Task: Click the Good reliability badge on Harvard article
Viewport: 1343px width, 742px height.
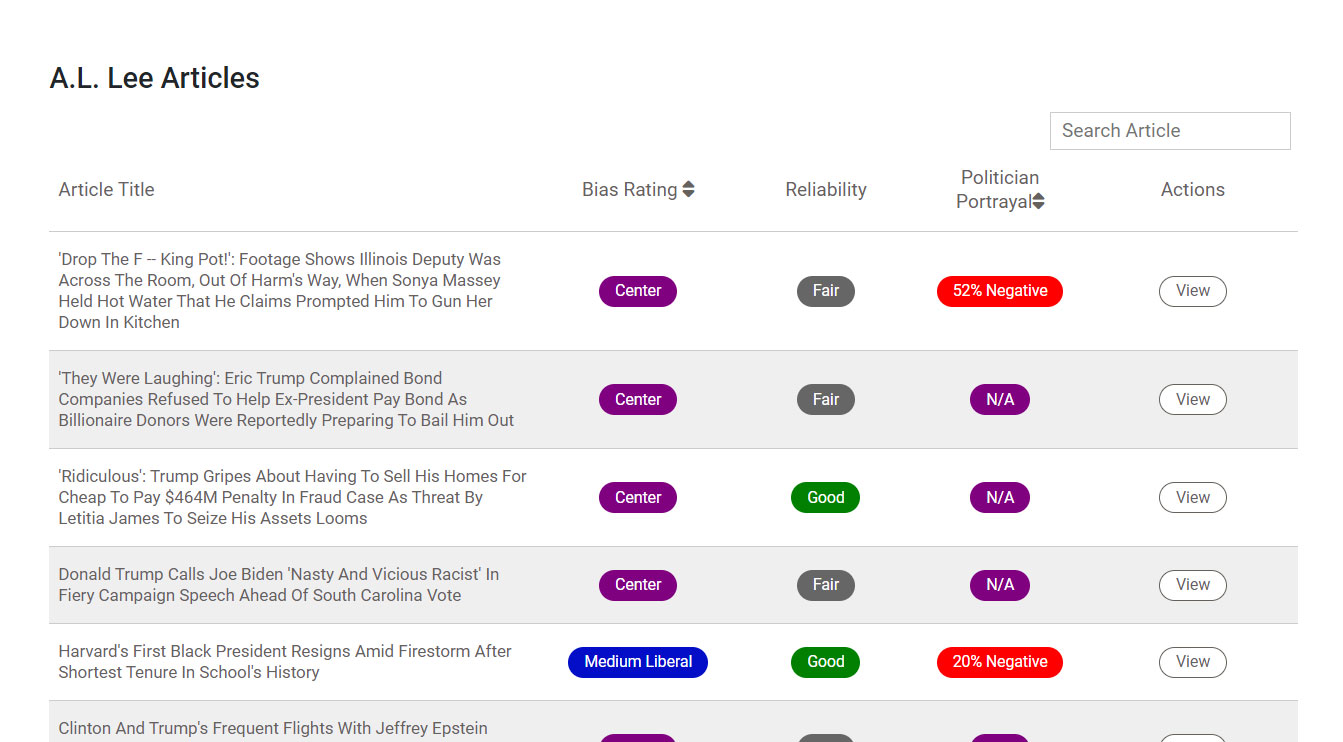Action: coord(825,662)
